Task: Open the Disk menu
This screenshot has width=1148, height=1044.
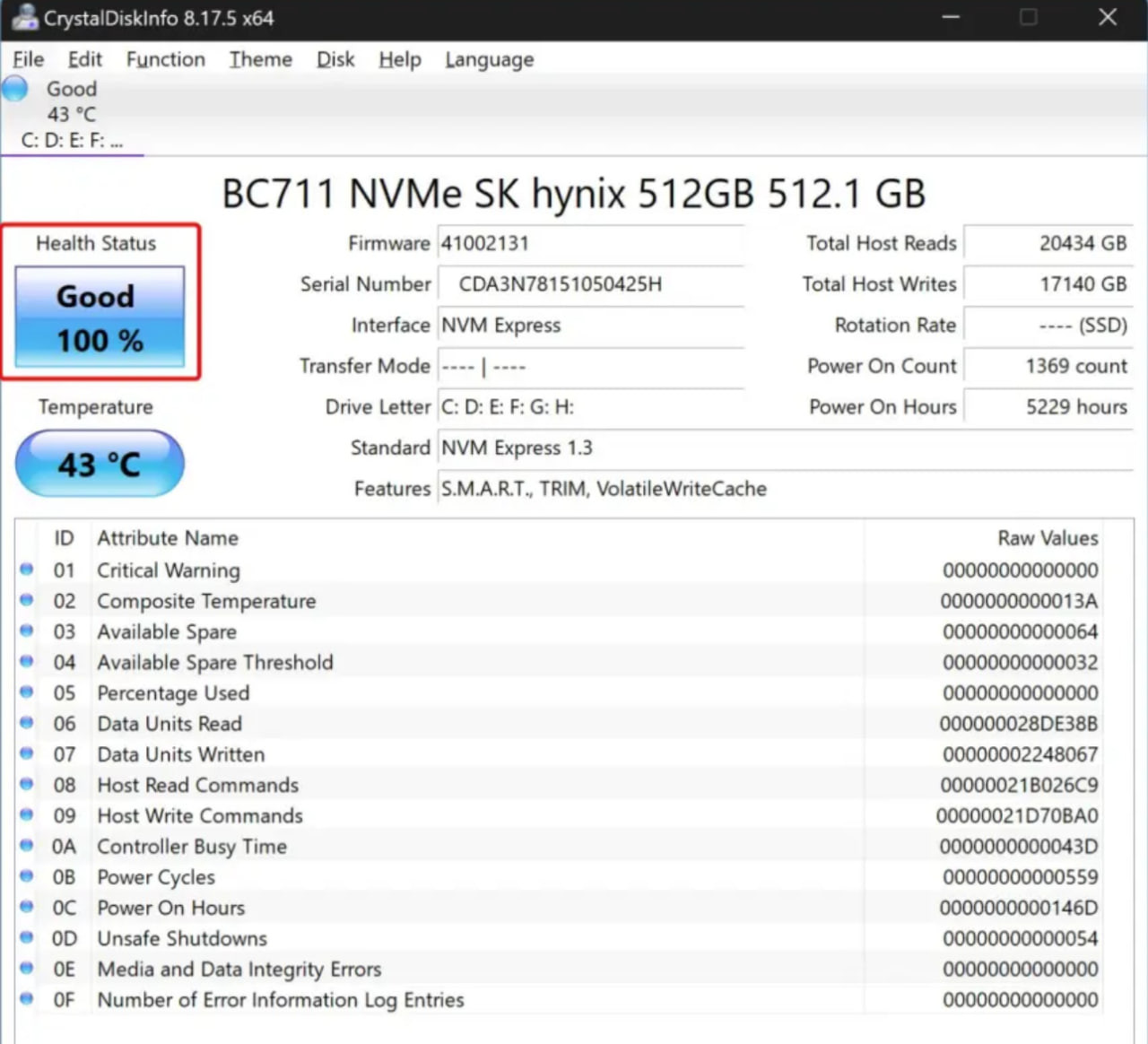Action: click(x=335, y=59)
